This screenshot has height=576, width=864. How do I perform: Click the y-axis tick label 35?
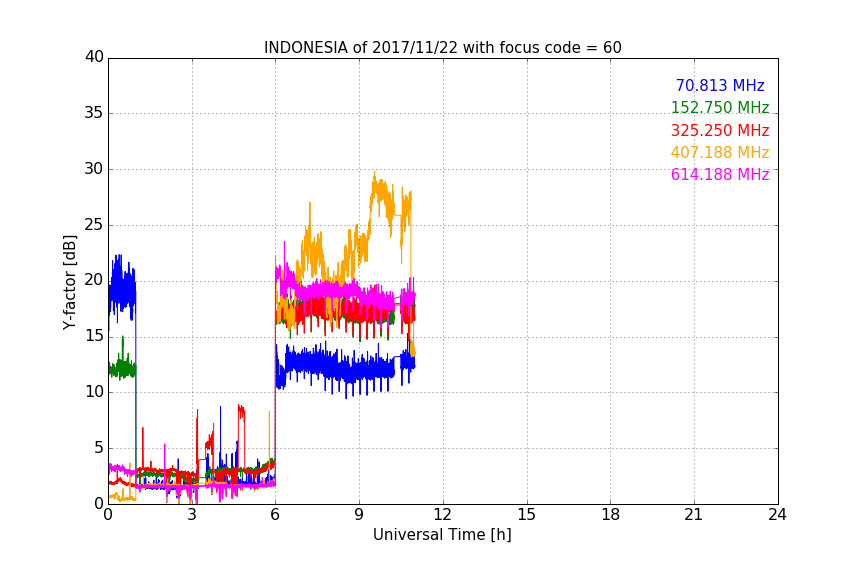pyautogui.click(x=94, y=113)
